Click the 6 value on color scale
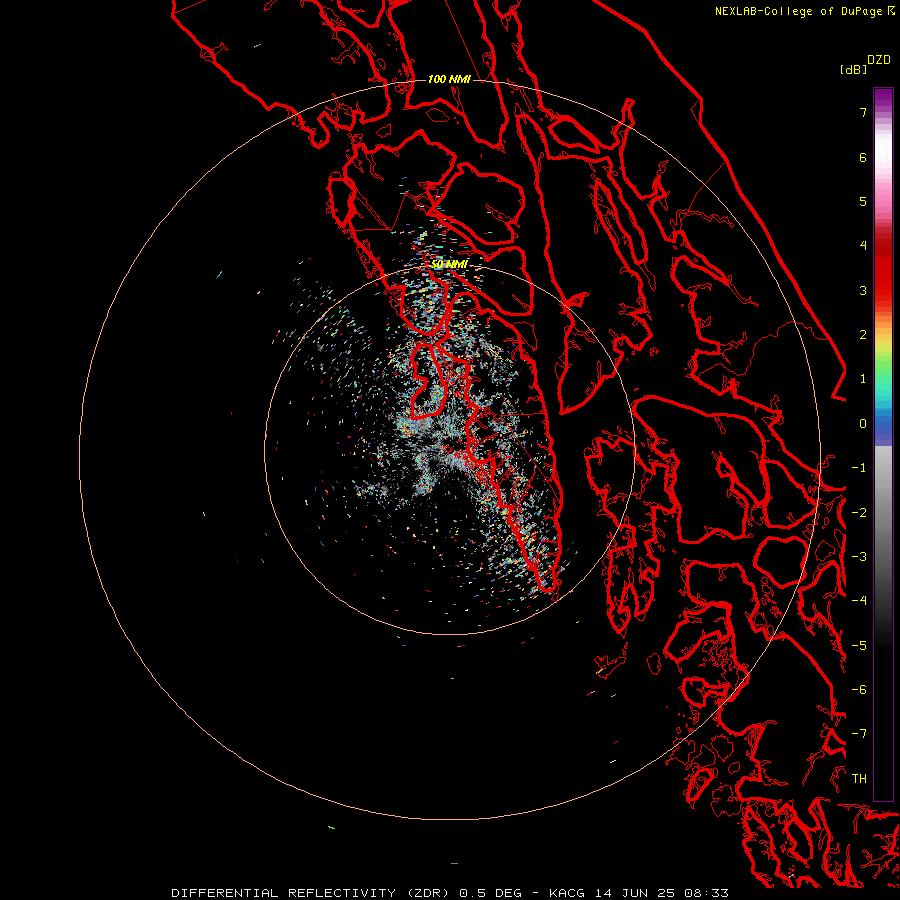 tap(863, 157)
